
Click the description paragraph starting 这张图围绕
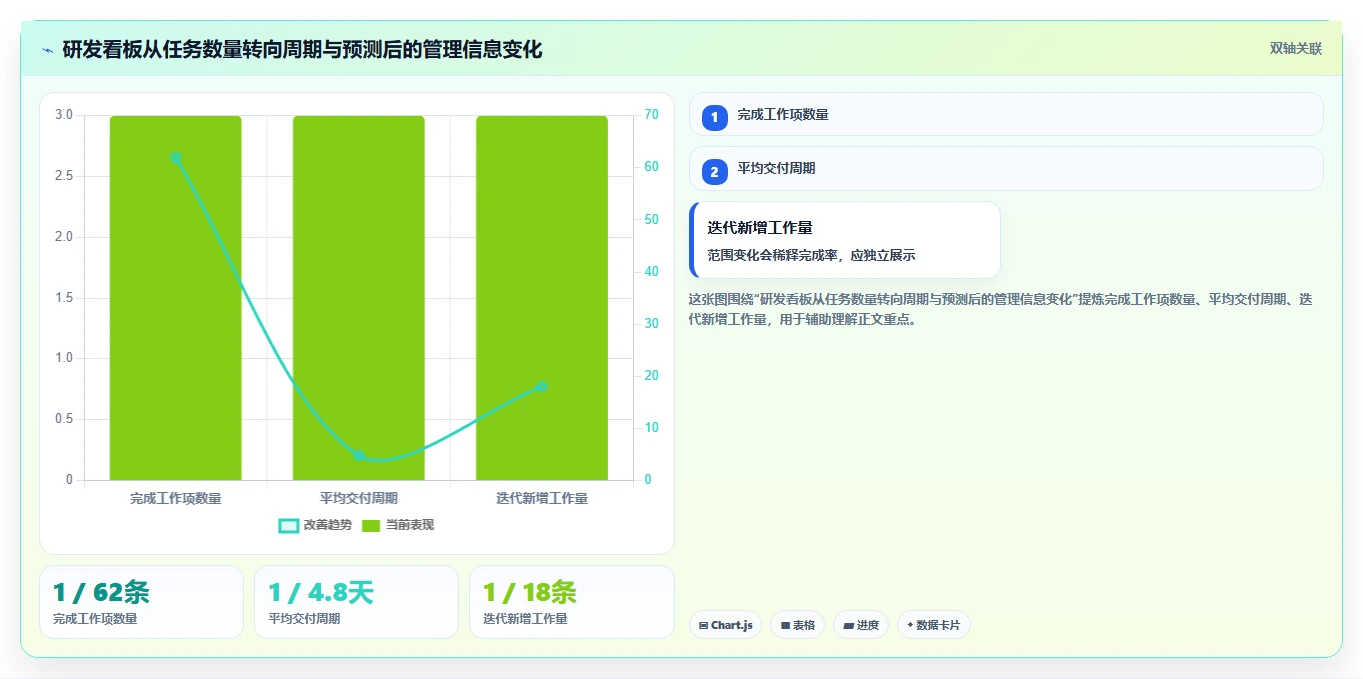coord(1000,310)
